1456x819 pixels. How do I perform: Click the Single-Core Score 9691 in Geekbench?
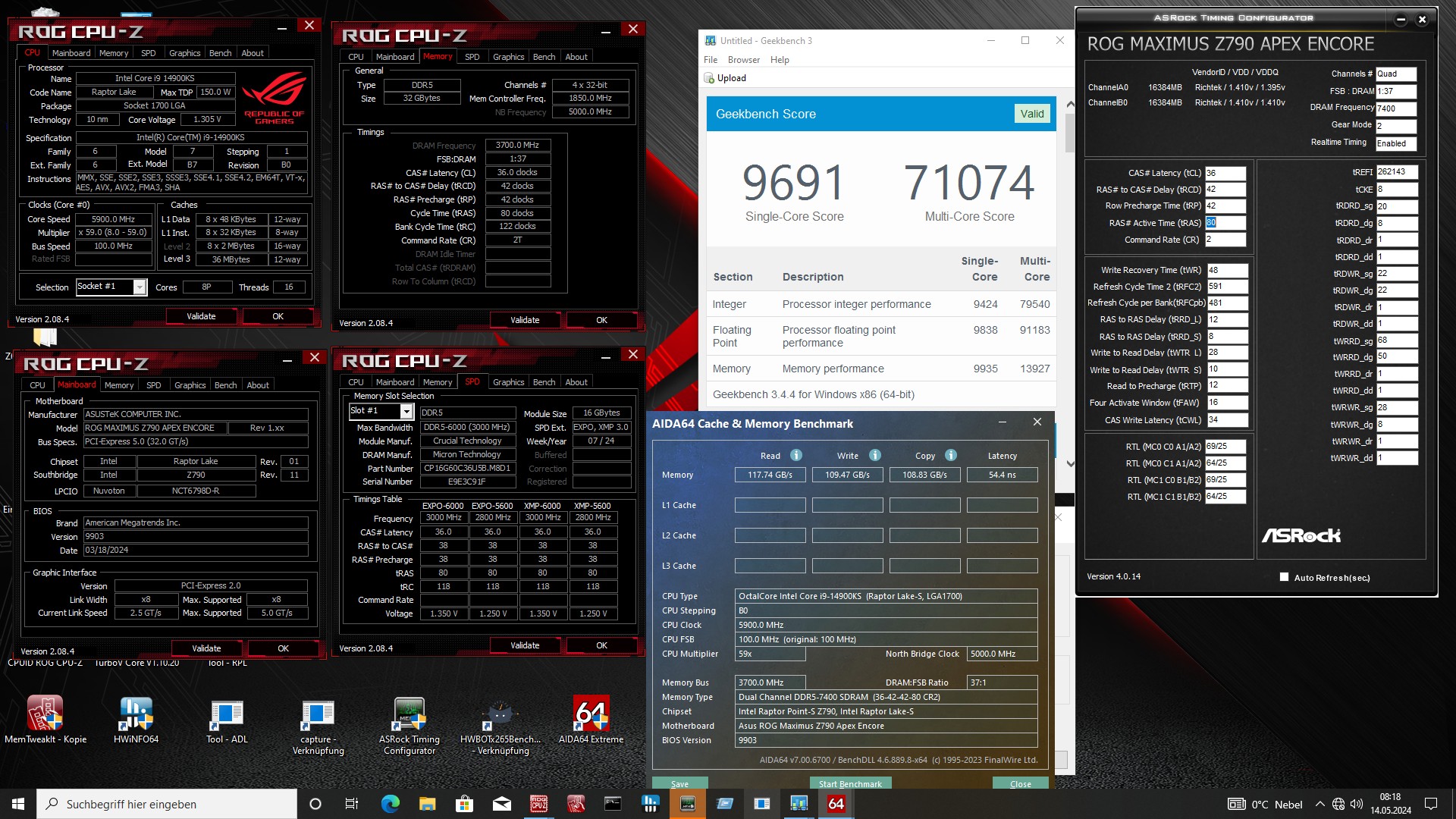793,183
